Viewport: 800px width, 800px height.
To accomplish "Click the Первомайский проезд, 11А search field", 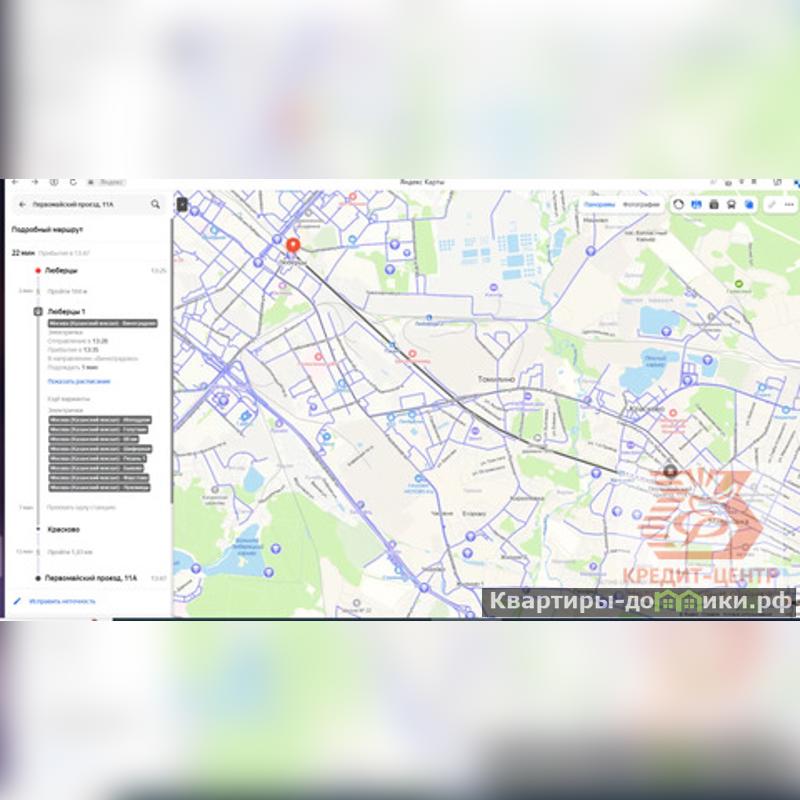I will coord(85,204).
